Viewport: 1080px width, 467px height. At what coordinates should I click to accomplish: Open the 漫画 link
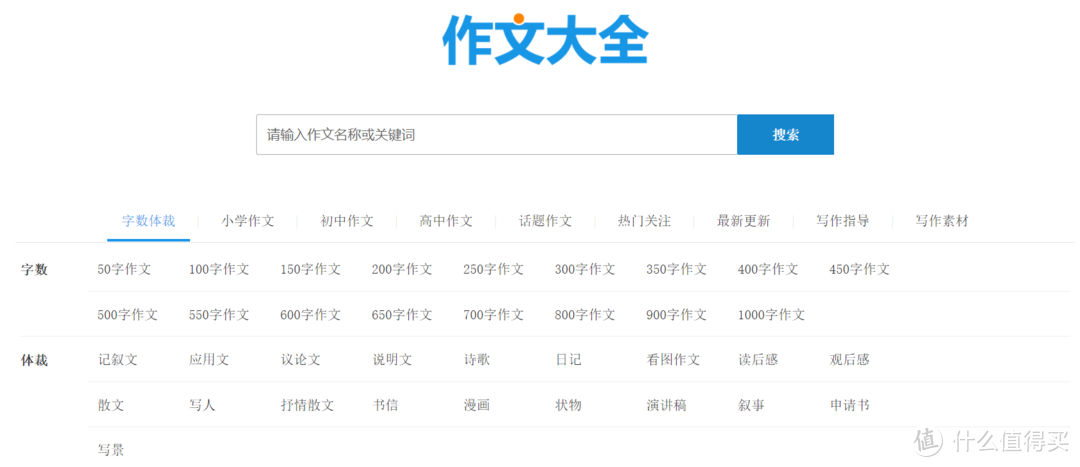click(477, 405)
